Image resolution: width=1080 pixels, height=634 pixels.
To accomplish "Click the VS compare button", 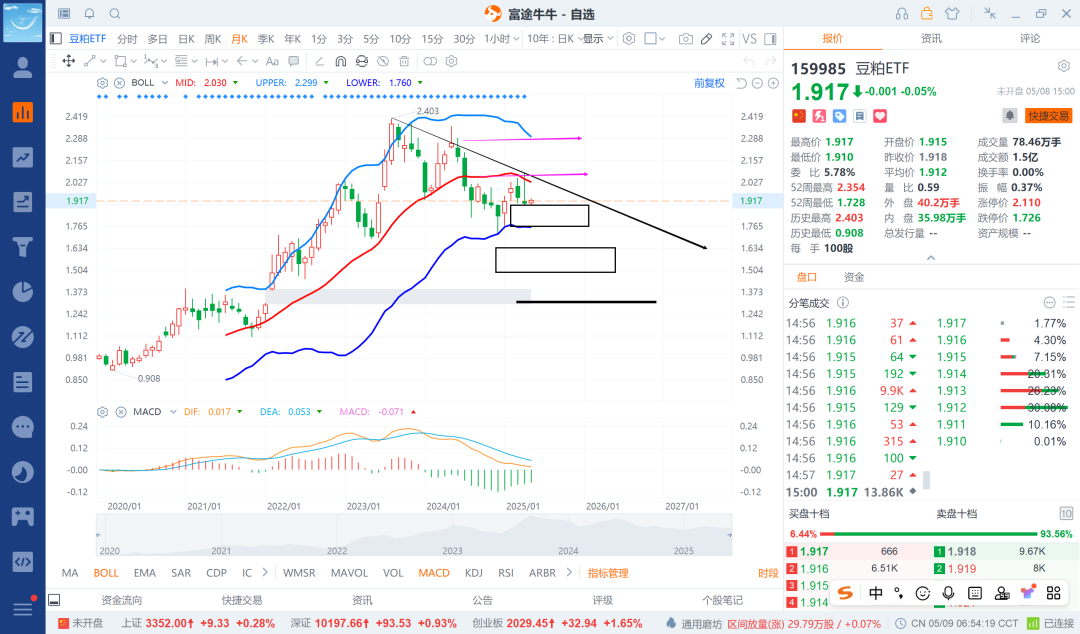I will 749,39.
